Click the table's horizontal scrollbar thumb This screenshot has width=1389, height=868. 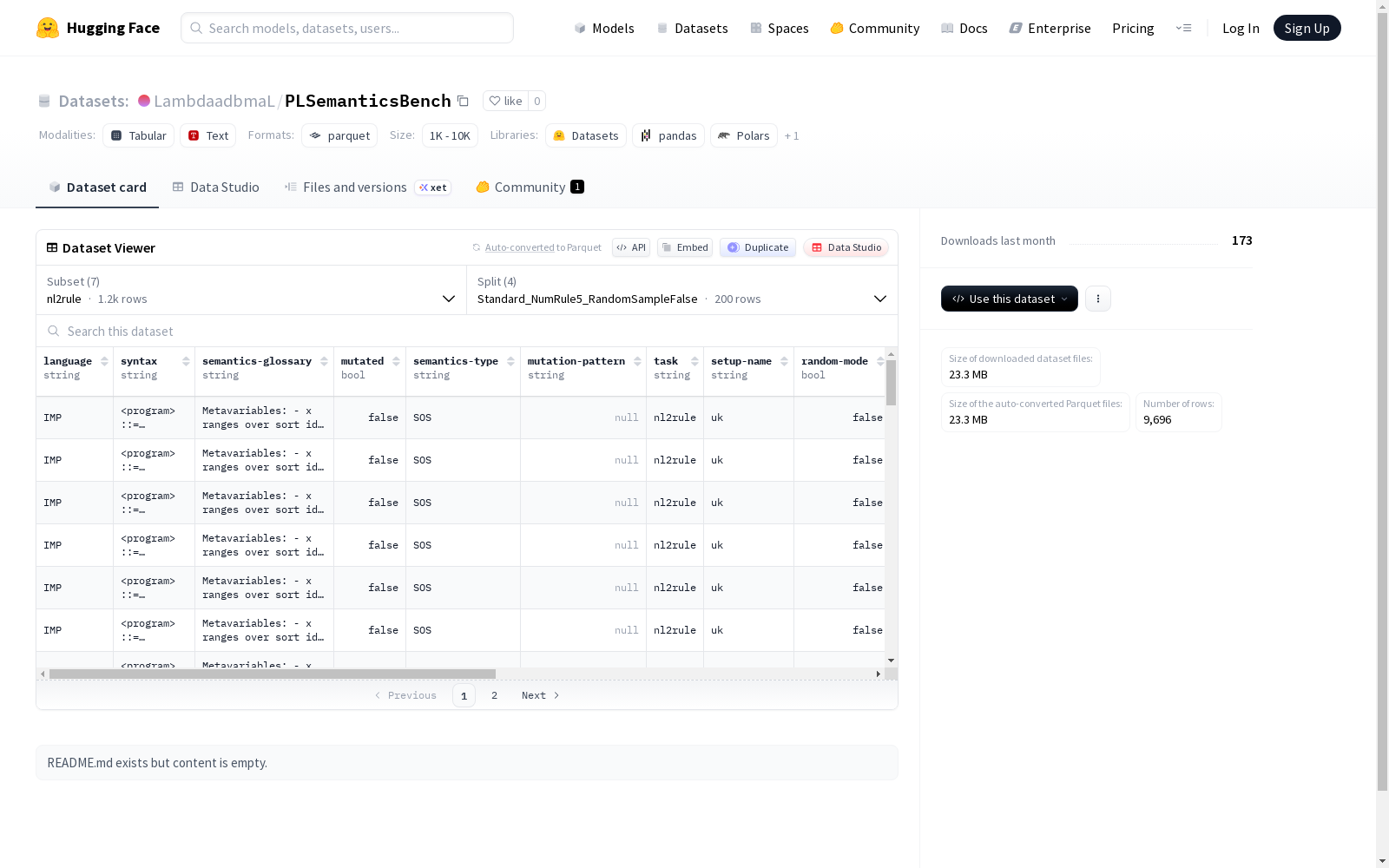pos(273,674)
